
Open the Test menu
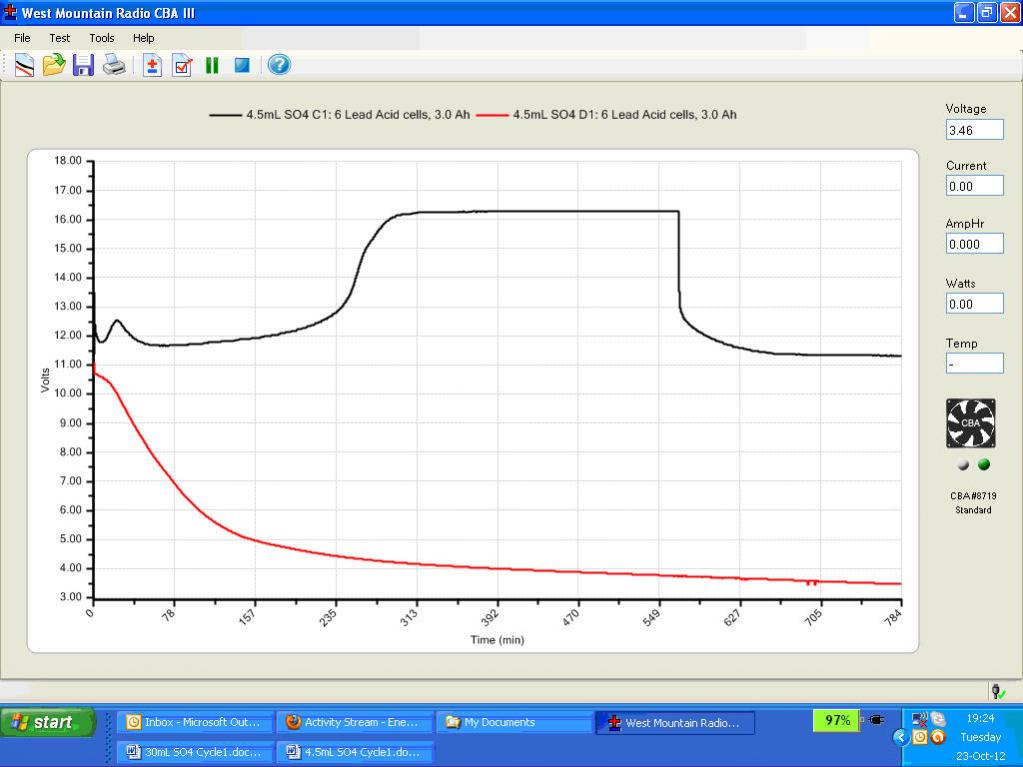[59, 38]
